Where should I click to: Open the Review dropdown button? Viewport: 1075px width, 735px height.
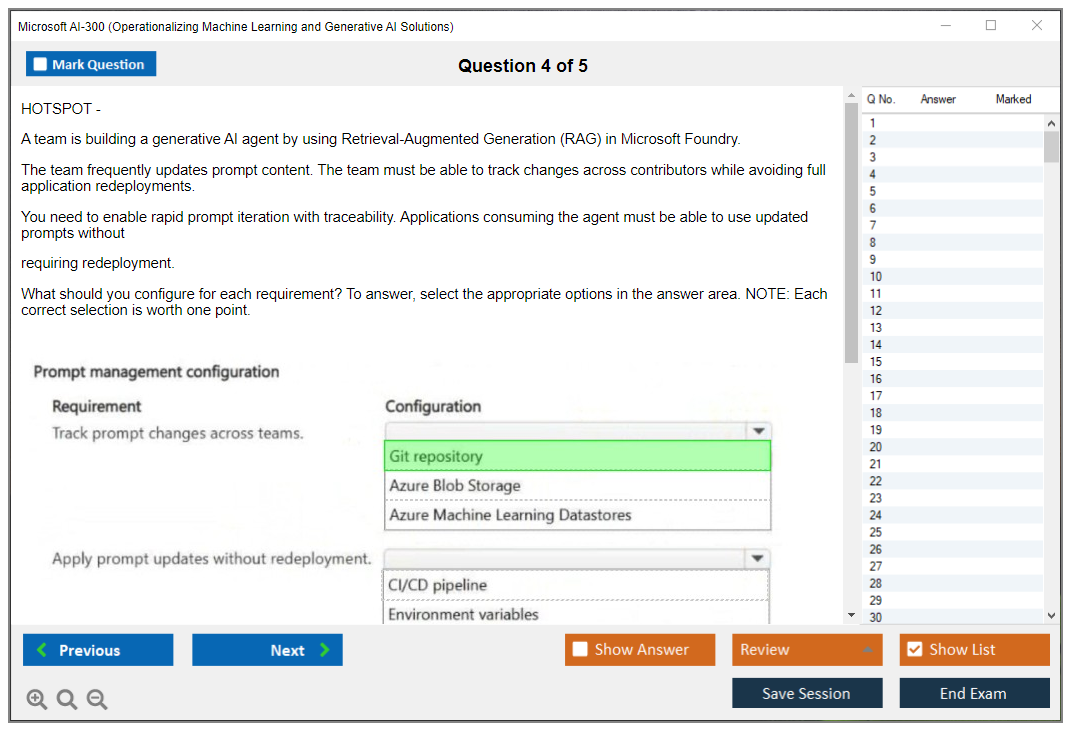tap(806, 650)
